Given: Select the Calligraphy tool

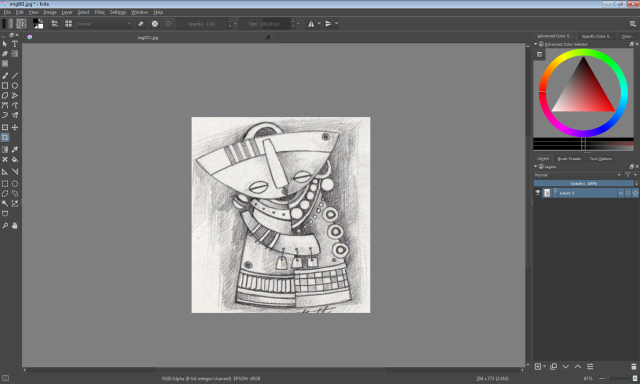Looking at the screenshot, I should pyautogui.click(x=5, y=53).
